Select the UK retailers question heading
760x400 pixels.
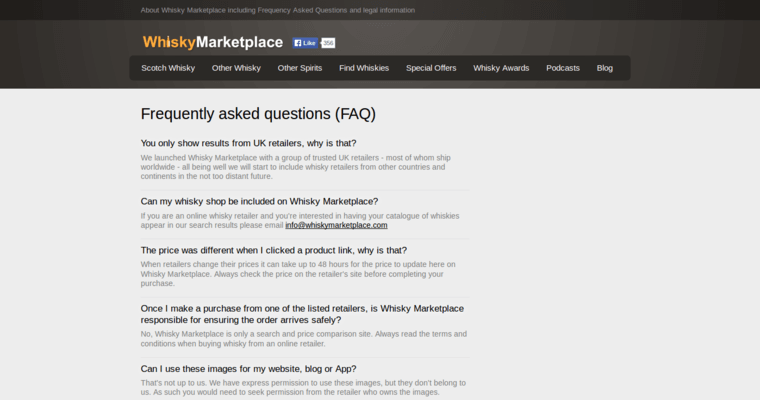click(248, 143)
